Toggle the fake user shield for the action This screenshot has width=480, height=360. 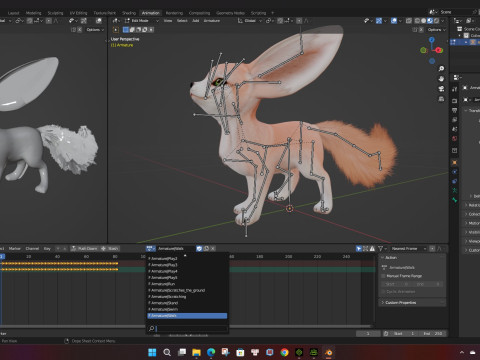tap(199, 248)
